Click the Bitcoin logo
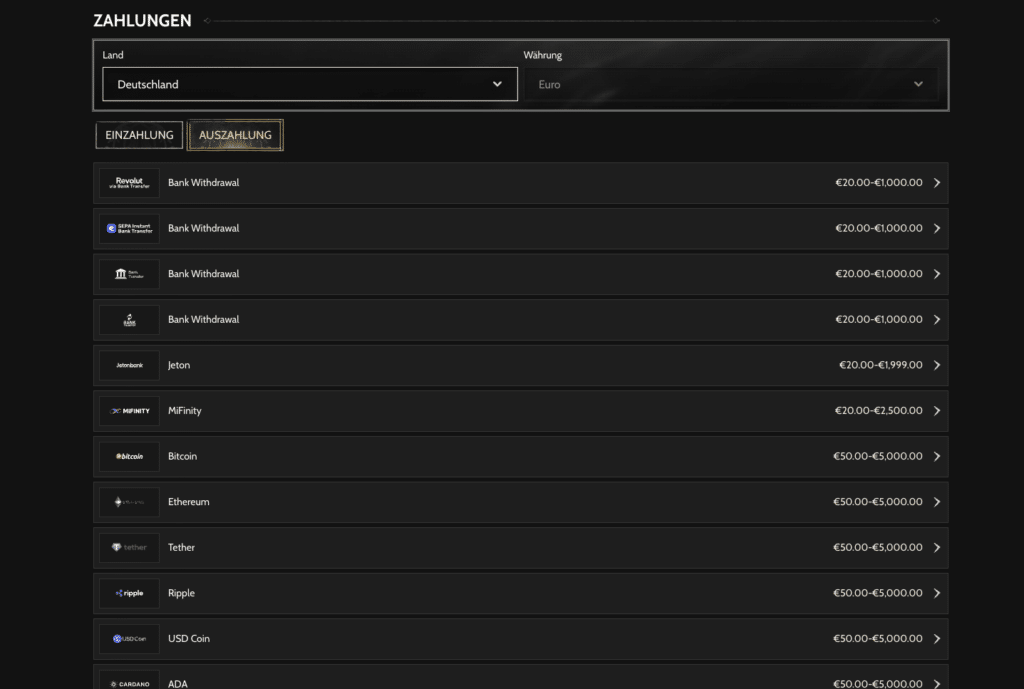The height and width of the screenshot is (689, 1024). (x=129, y=457)
